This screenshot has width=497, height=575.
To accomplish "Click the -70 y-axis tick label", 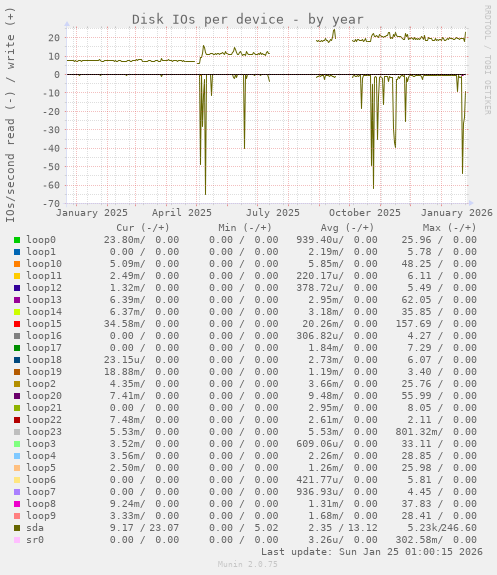I will (x=51, y=204).
